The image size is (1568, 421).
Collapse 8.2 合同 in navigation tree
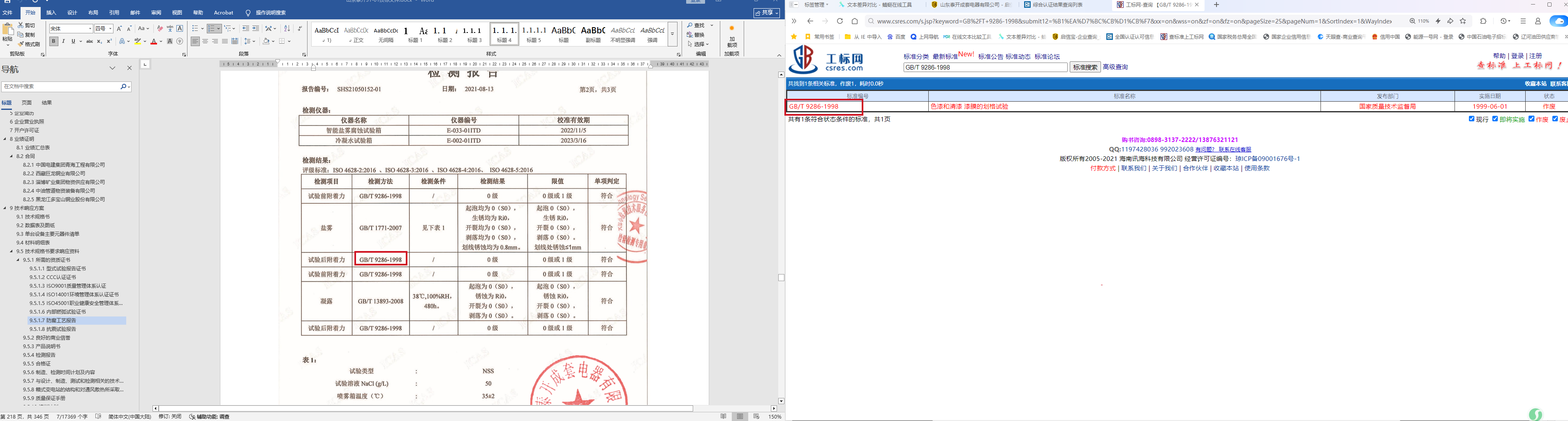(11, 156)
